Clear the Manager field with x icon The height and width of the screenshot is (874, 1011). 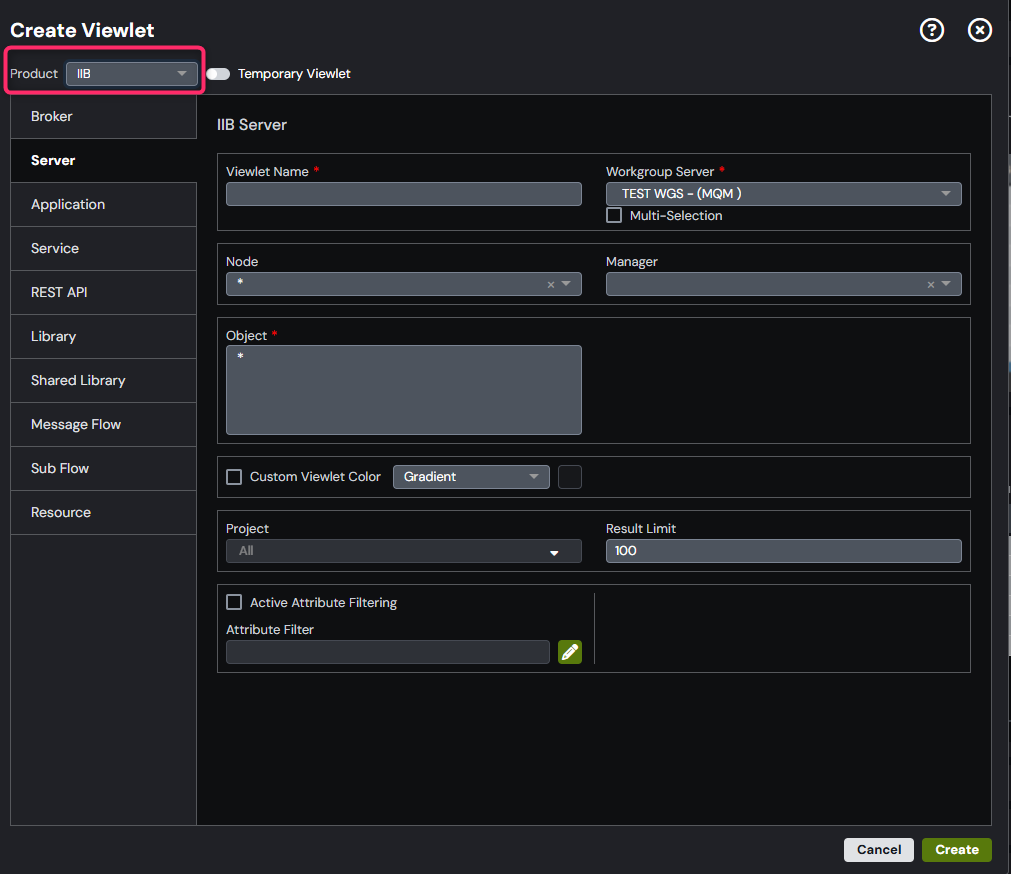coord(930,284)
